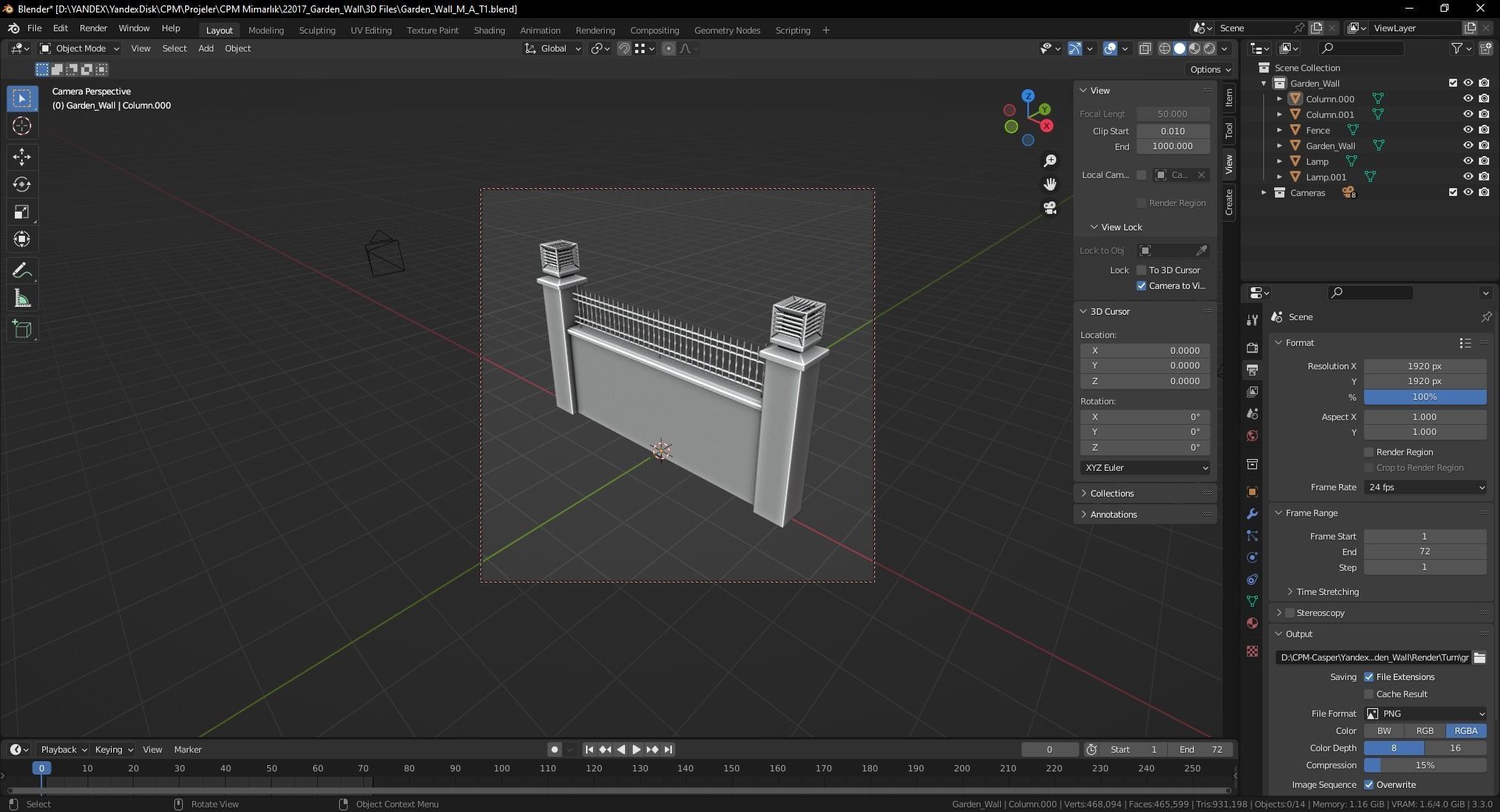Image resolution: width=1500 pixels, height=812 pixels.
Task: Enable the Cache Result checkbox
Action: 1369,694
